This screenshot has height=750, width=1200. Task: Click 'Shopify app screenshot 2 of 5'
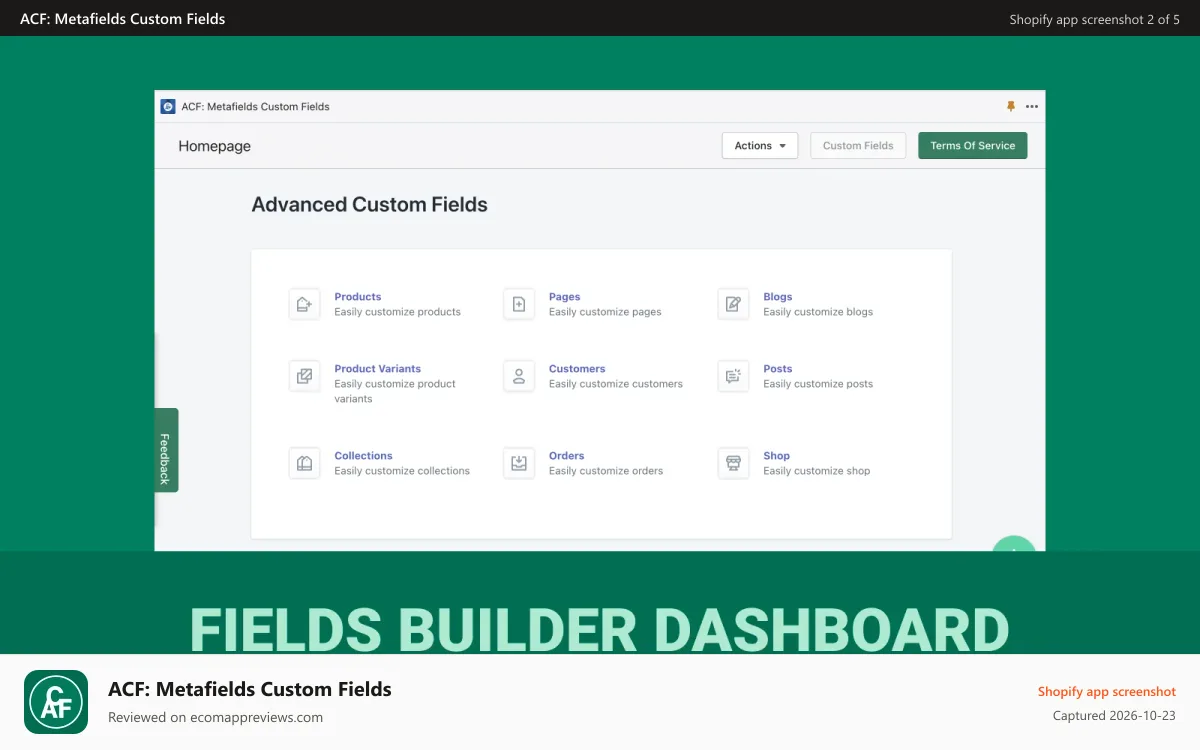(1095, 19)
